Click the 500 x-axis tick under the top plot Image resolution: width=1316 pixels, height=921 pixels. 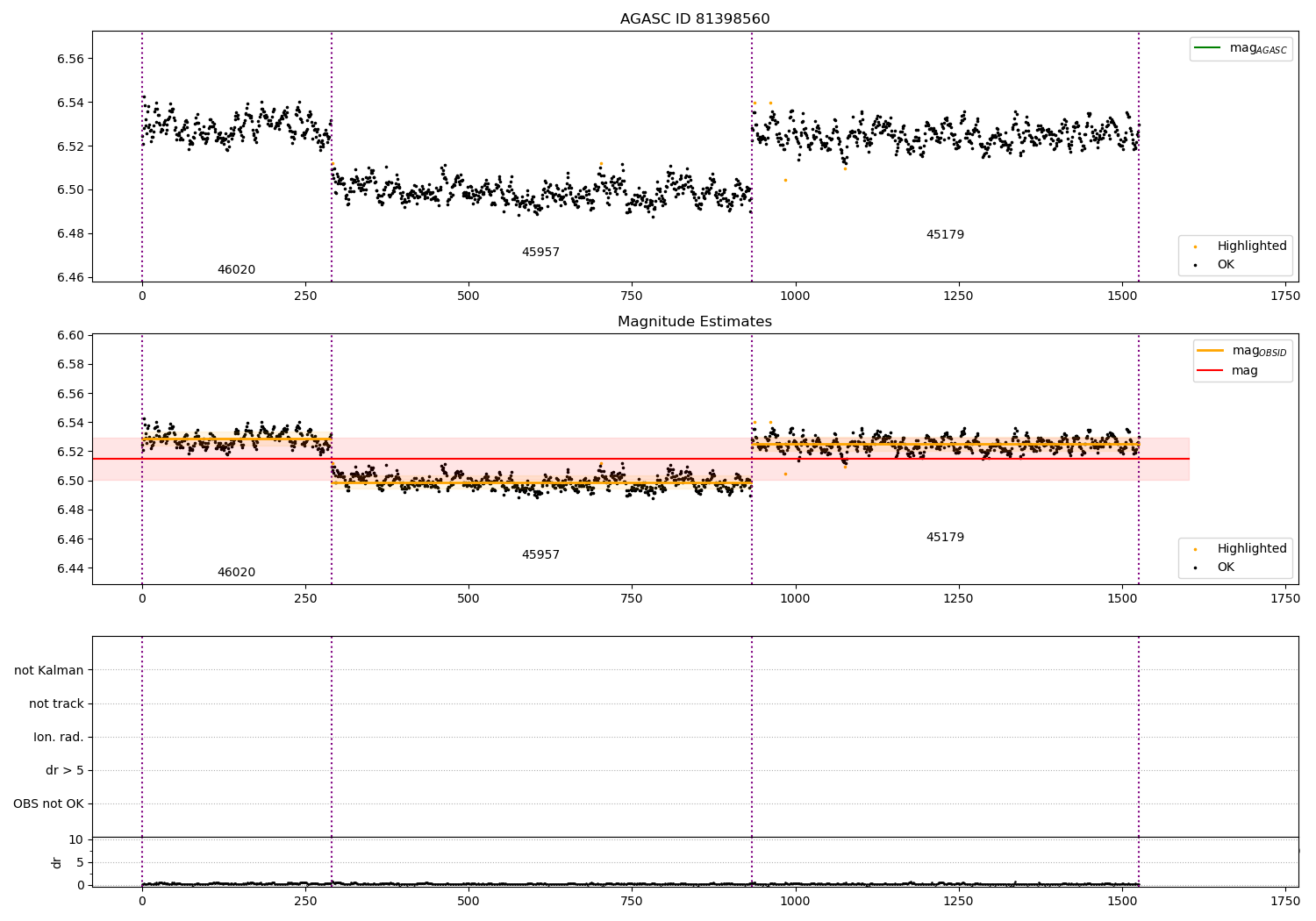coord(468,296)
